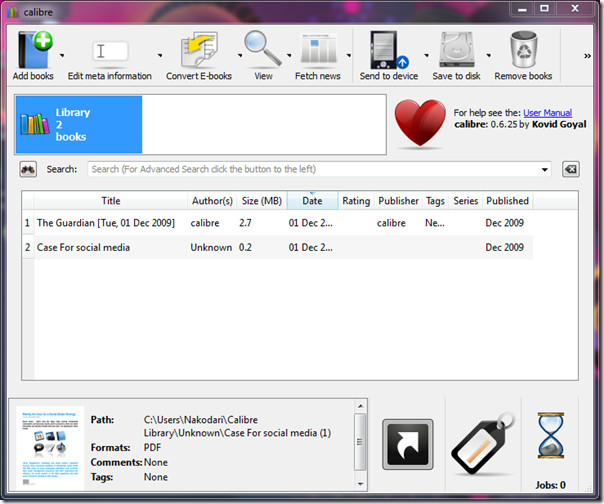The height and width of the screenshot is (504, 604).
Task: Click the Jobs: 0 status label
Action: pos(550,485)
